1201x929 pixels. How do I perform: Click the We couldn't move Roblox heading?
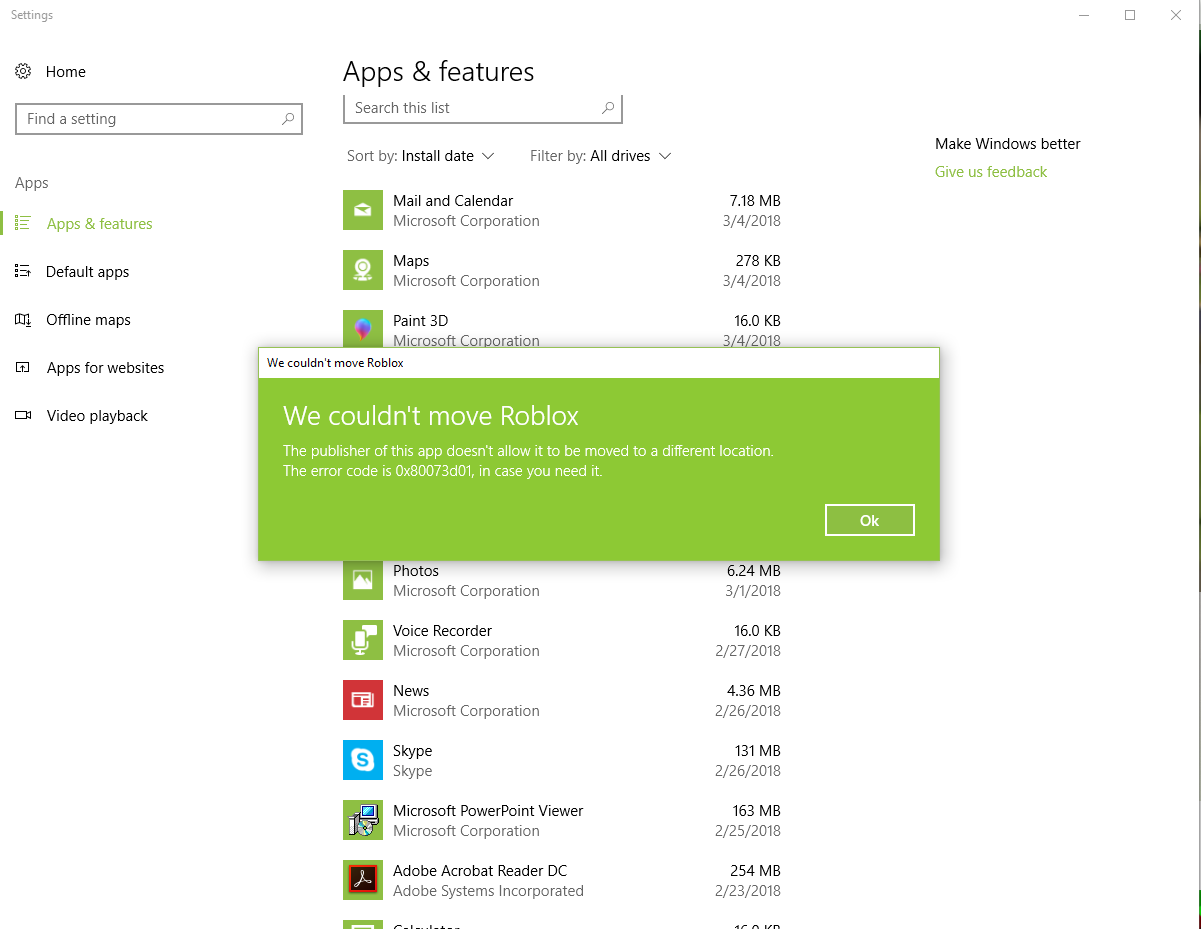click(x=431, y=416)
